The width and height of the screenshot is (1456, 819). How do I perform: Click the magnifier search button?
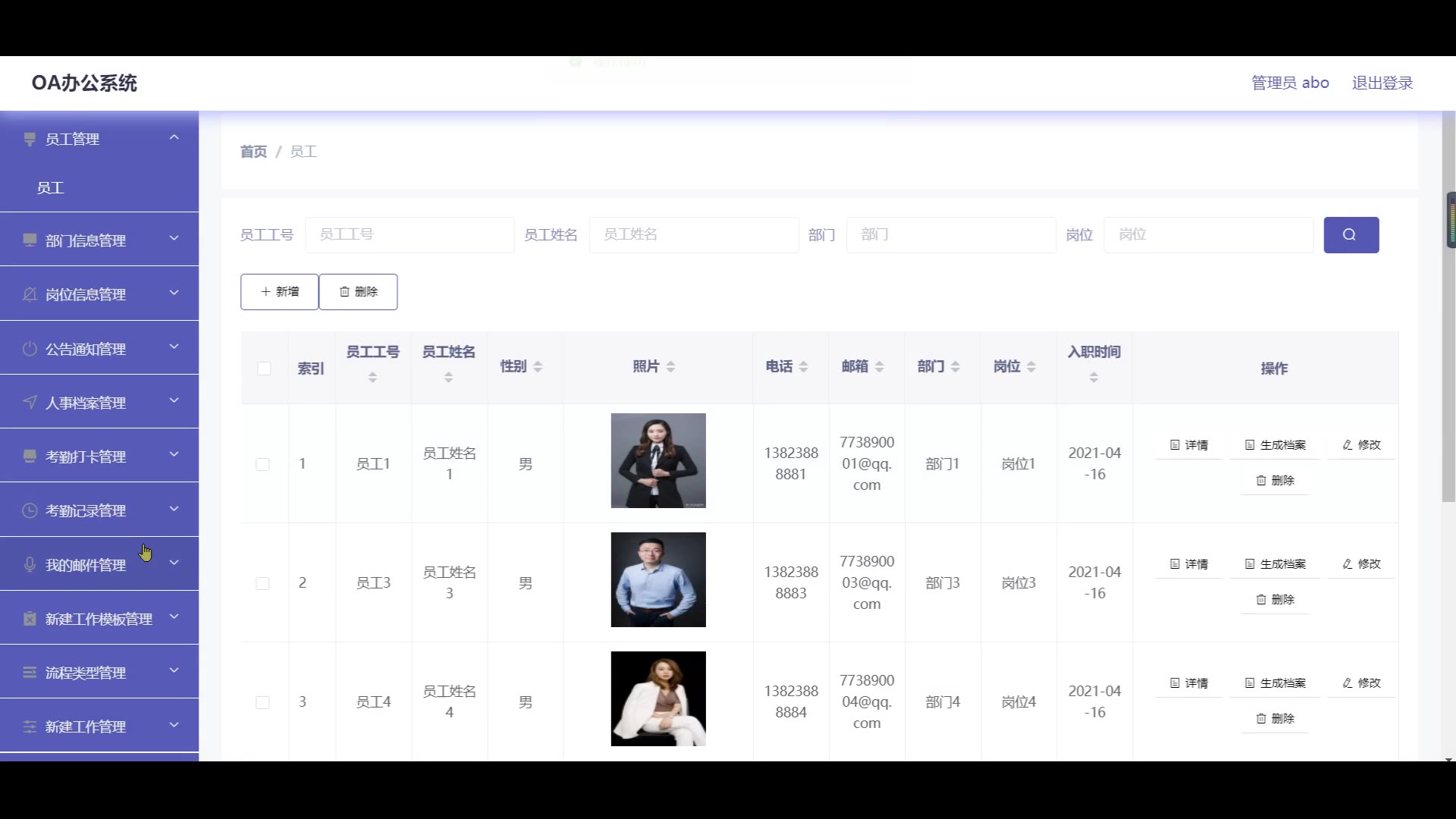coord(1351,234)
